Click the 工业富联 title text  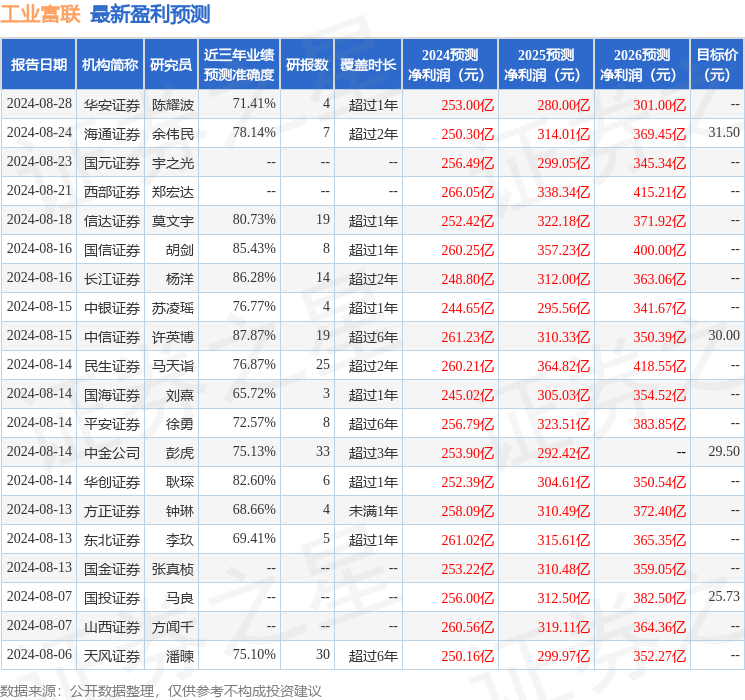[40, 13]
